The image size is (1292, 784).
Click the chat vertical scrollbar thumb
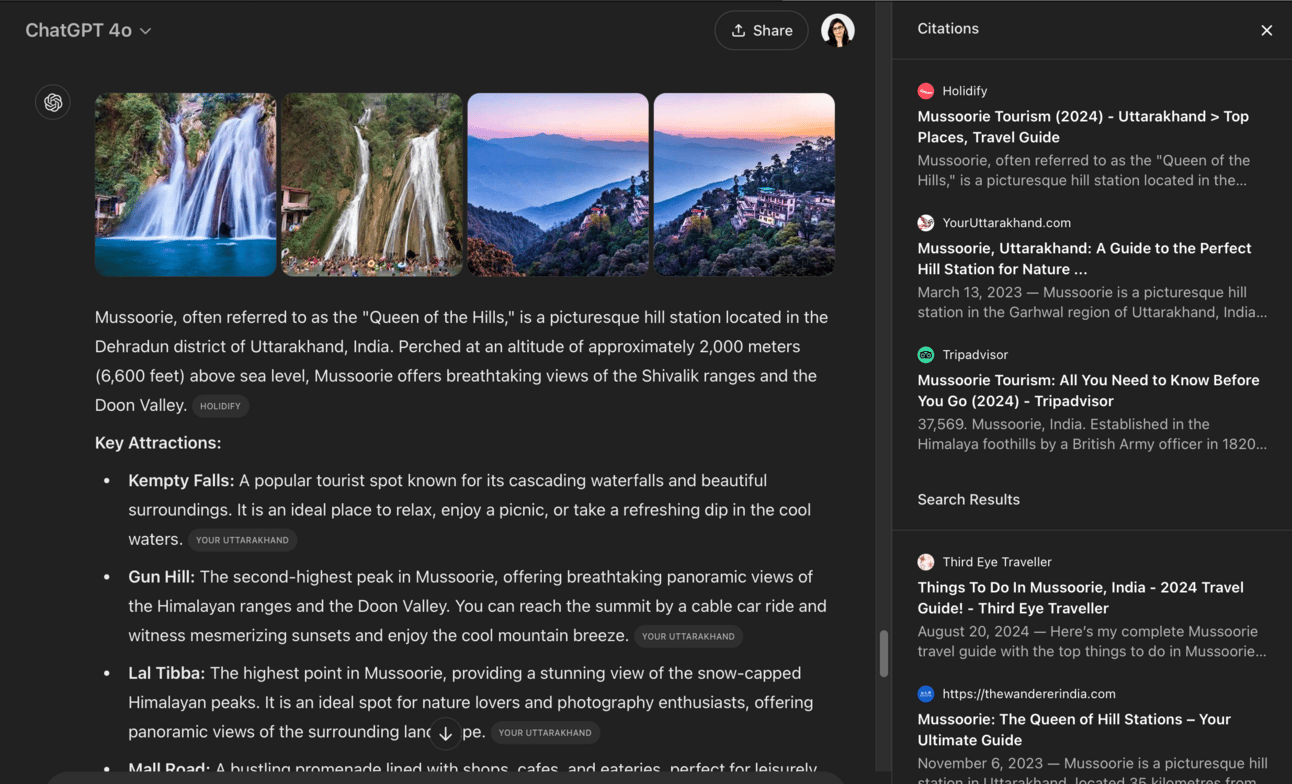pyautogui.click(x=883, y=654)
